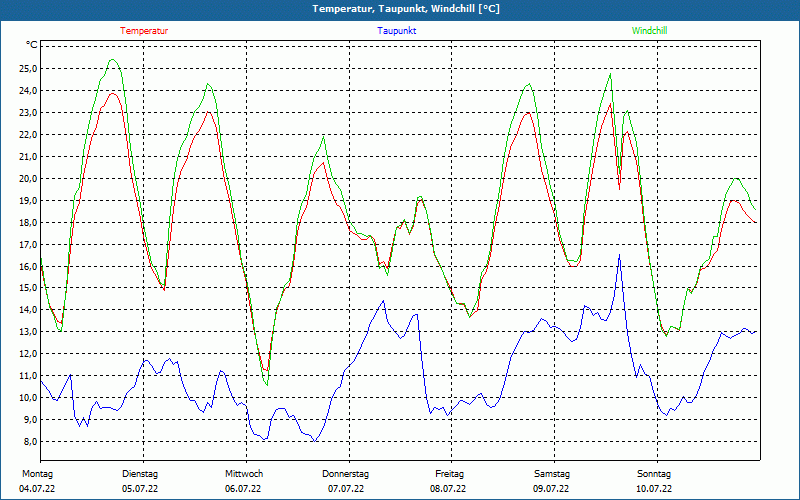Select the Sonntag 10.07.22 axis label
The width and height of the screenshot is (800, 500).
point(654,481)
